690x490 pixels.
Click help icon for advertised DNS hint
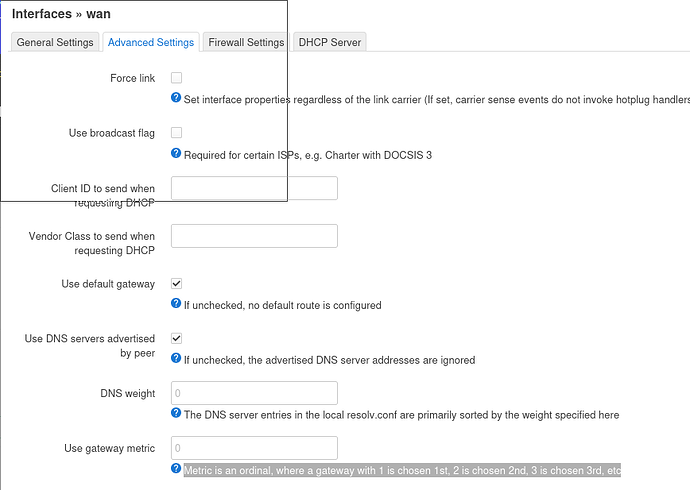tap(176, 358)
